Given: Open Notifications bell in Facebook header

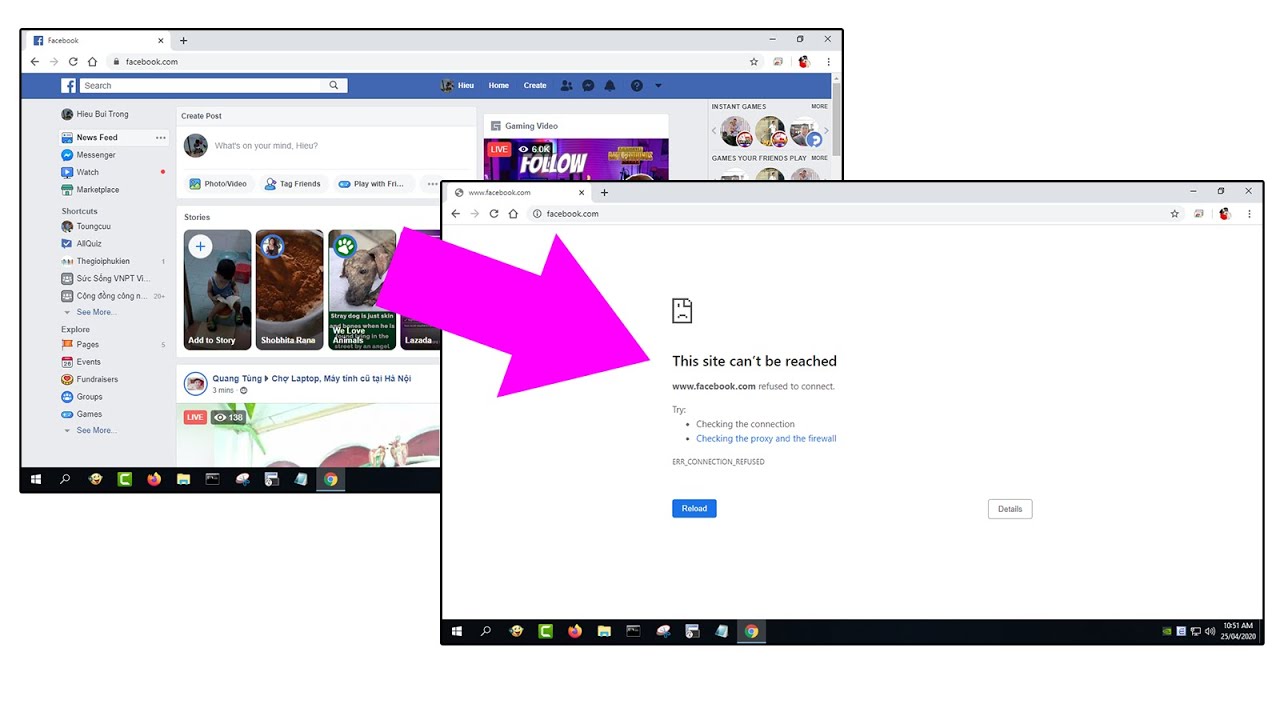Looking at the screenshot, I should pyautogui.click(x=610, y=86).
